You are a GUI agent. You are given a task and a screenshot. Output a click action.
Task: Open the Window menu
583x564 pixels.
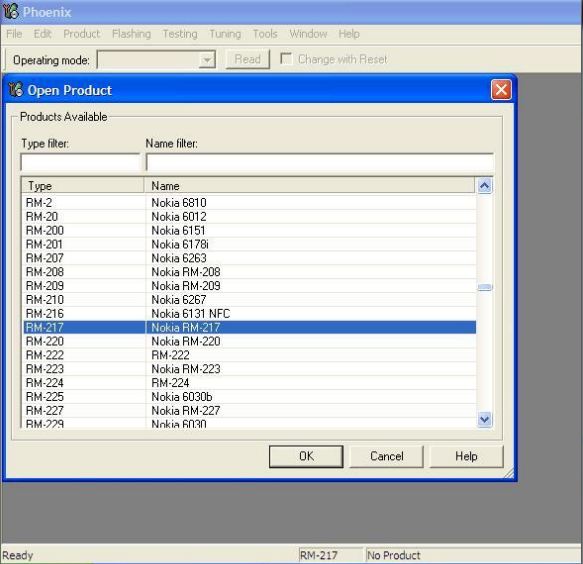[x=308, y=34]
